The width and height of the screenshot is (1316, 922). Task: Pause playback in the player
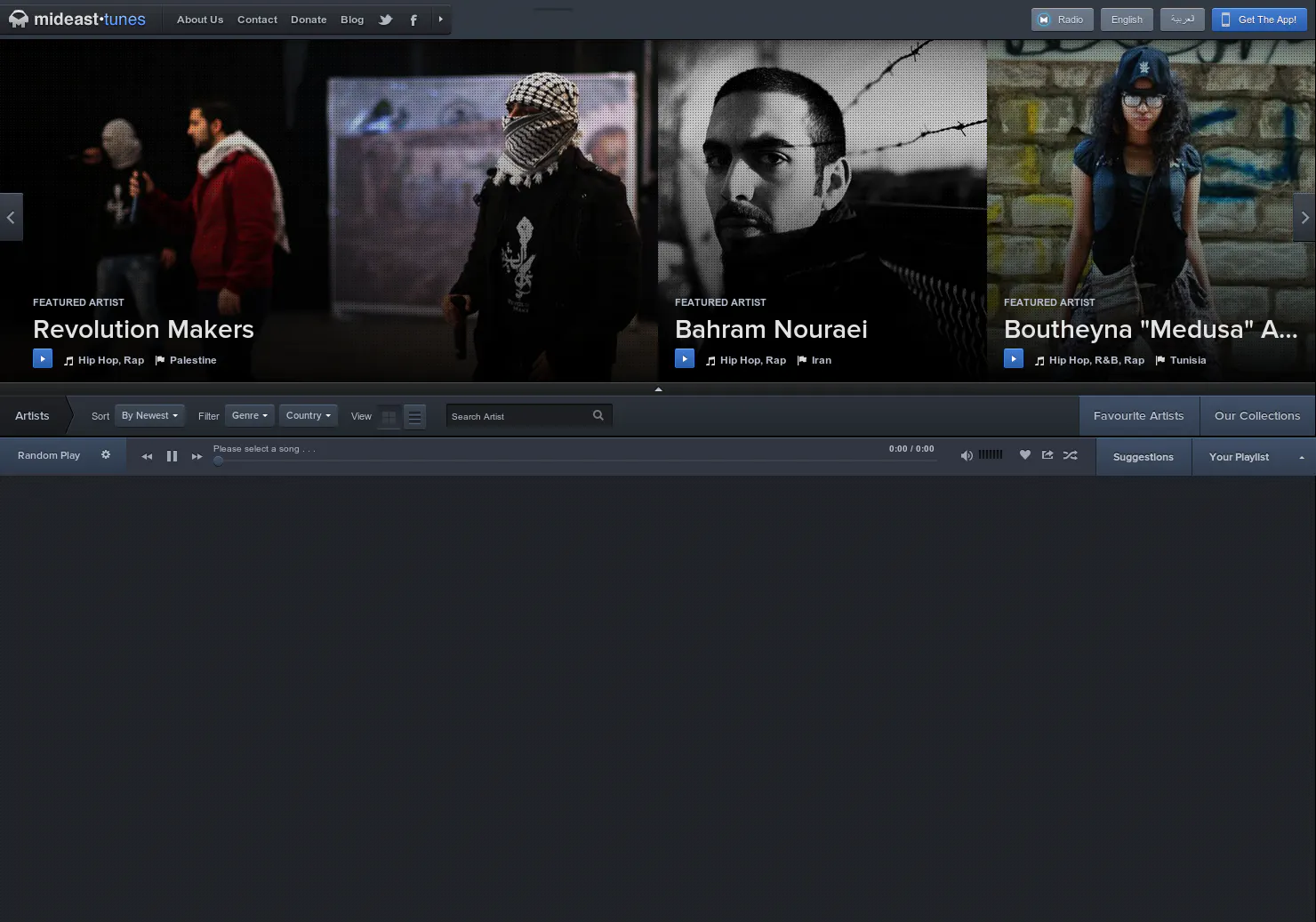pos(172,456)
